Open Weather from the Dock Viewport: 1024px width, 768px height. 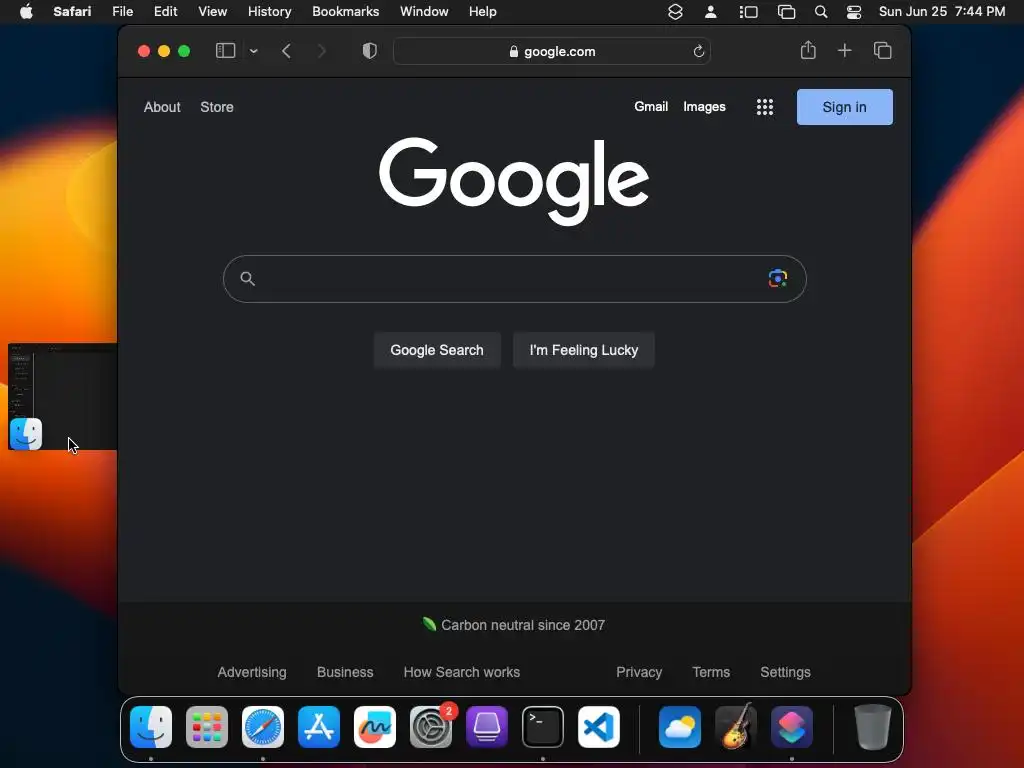click(x=680, y=727)
